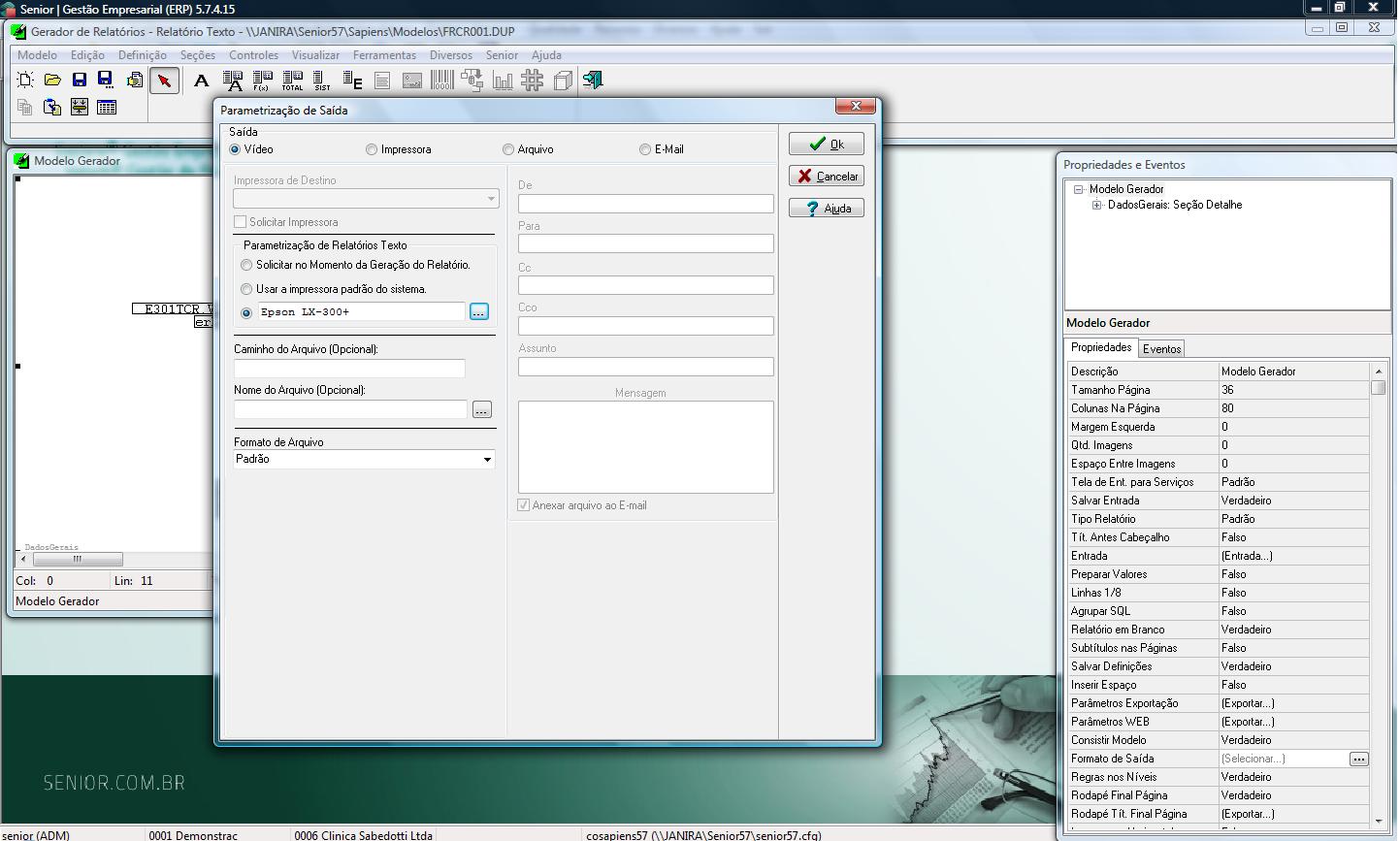Click the New model toolbar icon
Viewport: 1400px width, 841px height.
pos(25,81)
